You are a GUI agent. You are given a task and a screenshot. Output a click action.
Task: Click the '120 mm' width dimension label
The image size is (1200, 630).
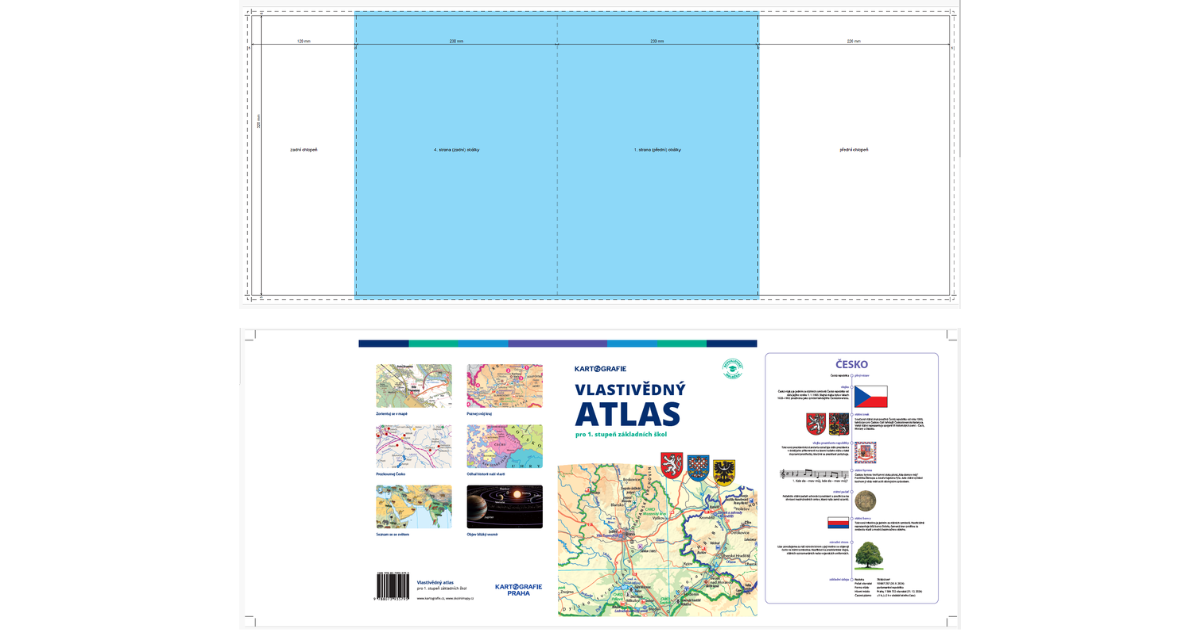[303, 41]
